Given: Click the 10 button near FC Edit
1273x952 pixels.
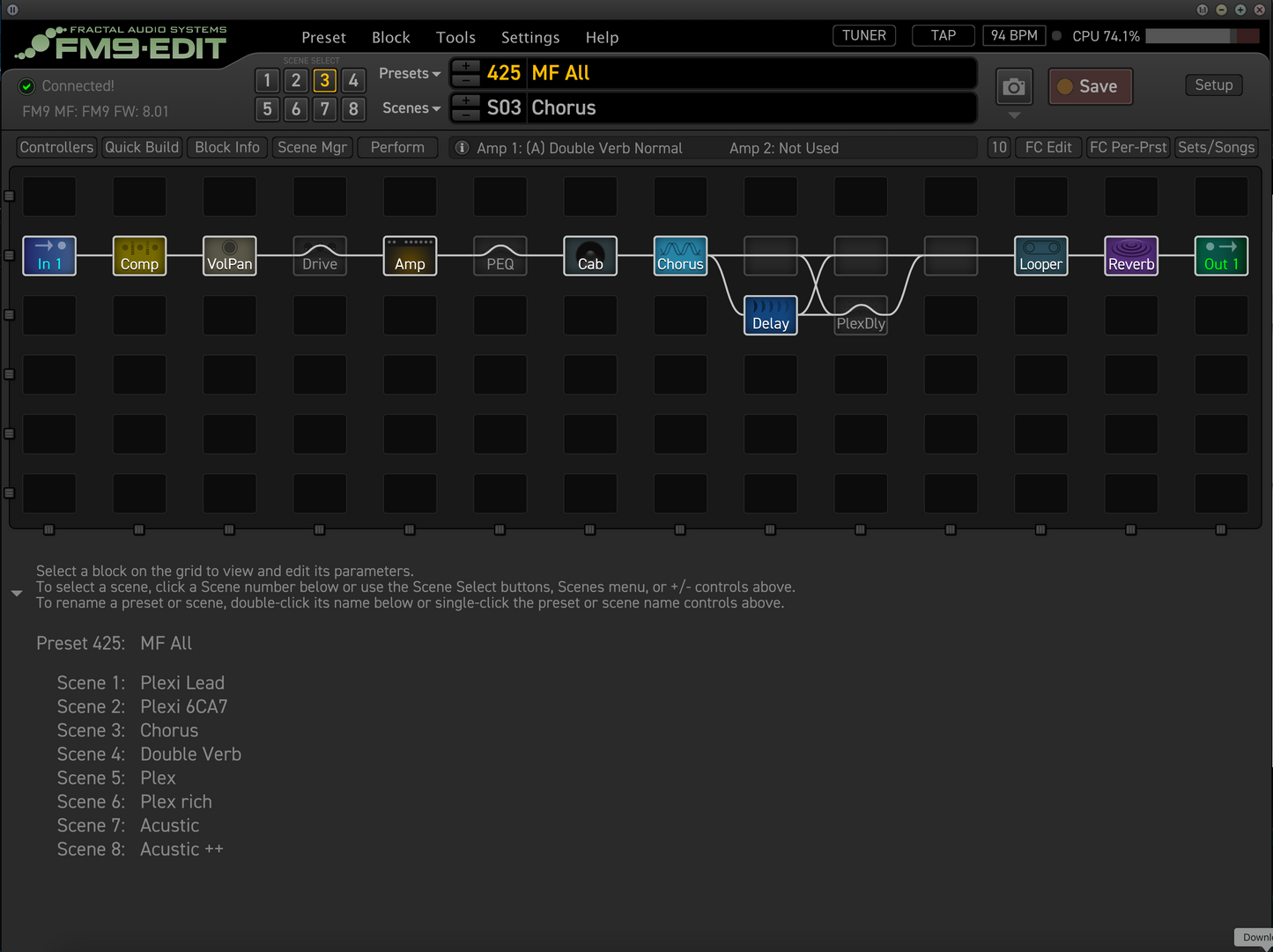Looking at the screenshot, I should (x=998, y=147).
